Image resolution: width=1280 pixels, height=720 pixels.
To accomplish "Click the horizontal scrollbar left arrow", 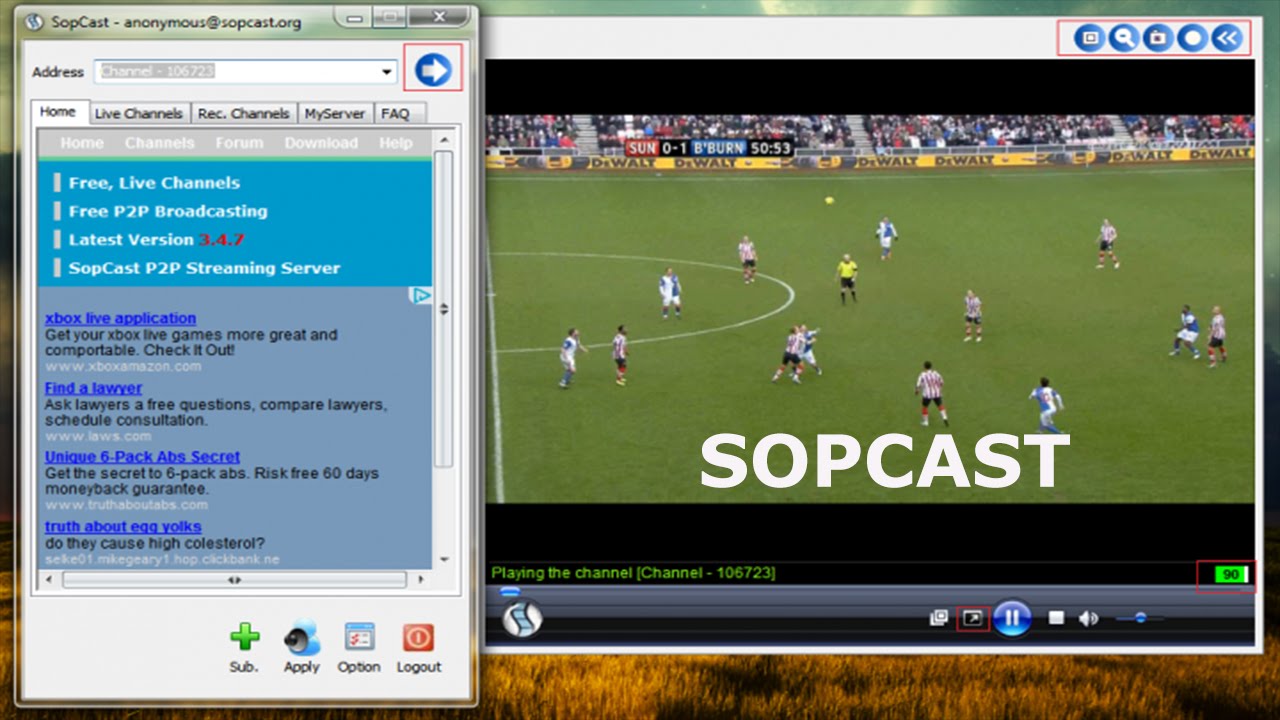I will pyautogui.click(x=49, y=579).
